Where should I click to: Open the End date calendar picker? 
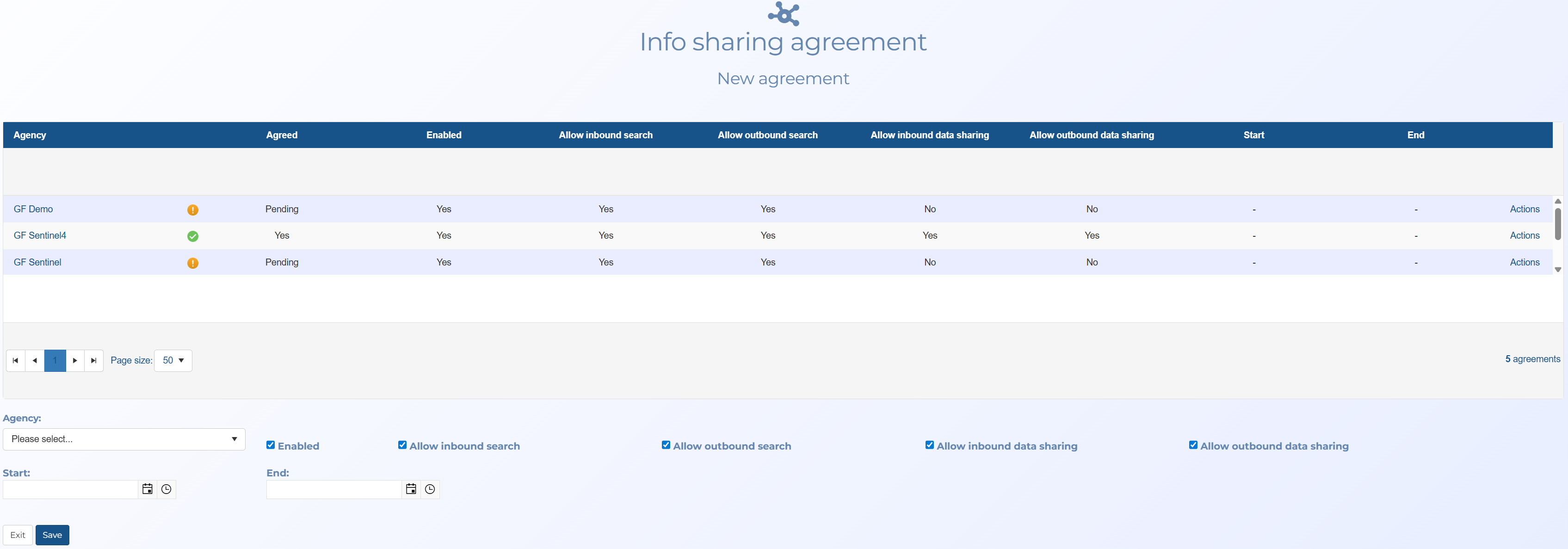click(x=411, y=489)
